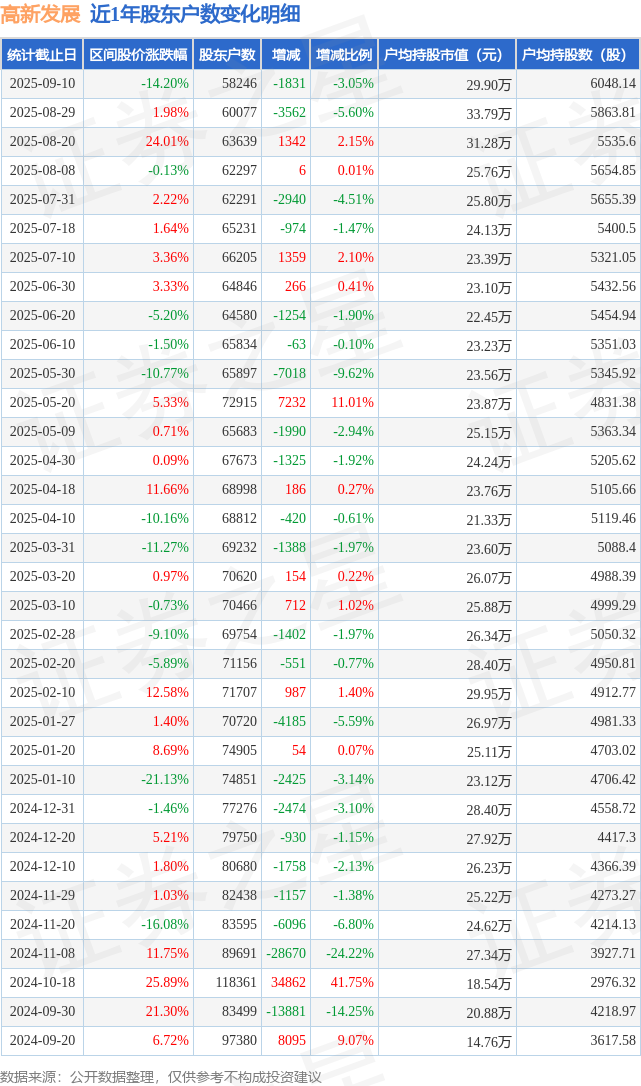The width and height of the screenshot is (641, 1086).
Task: Click the 高新发展 stock name title
Action: click(x=41, y=14)
